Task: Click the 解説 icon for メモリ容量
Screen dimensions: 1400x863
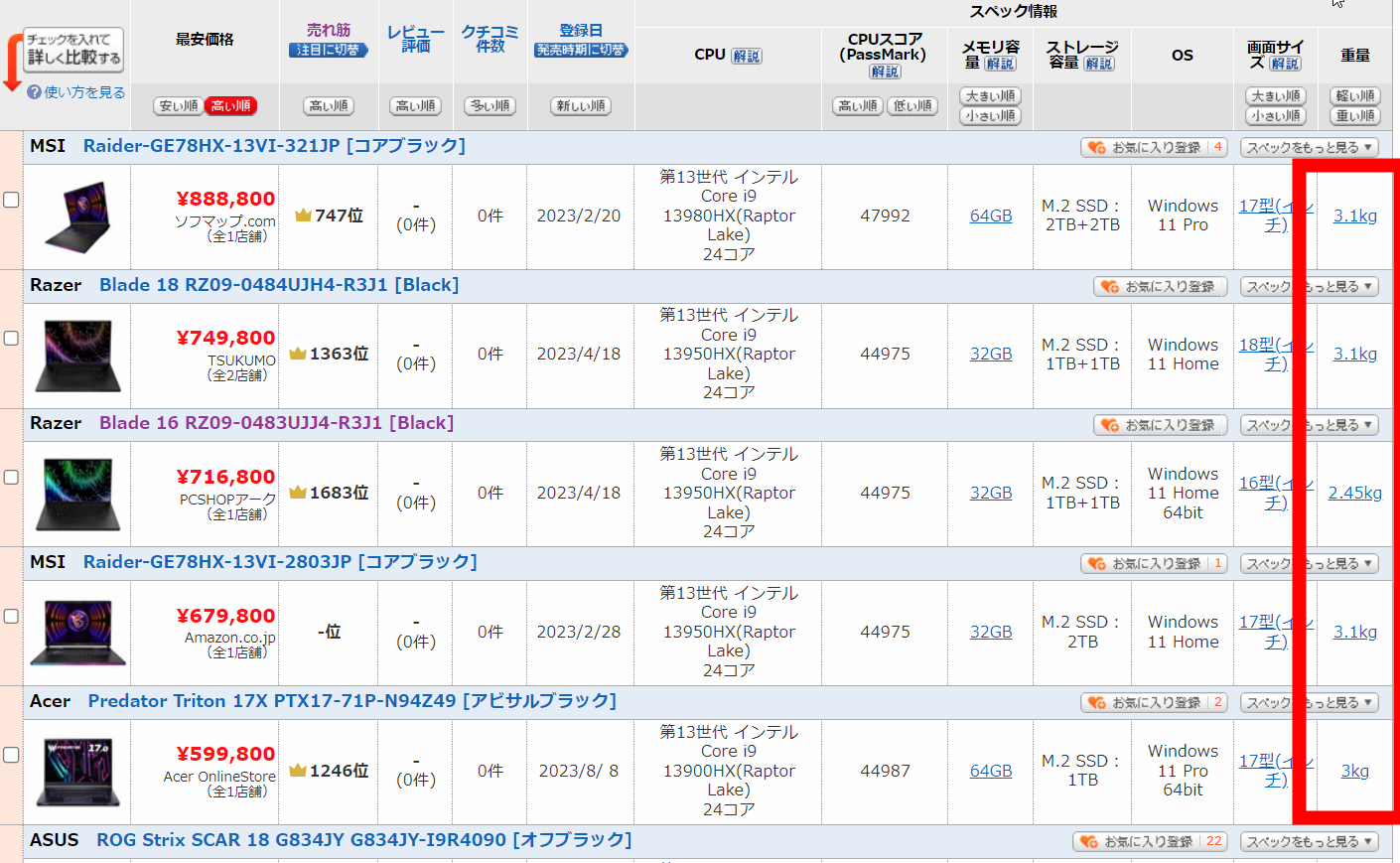Action: pos(1000,64)
